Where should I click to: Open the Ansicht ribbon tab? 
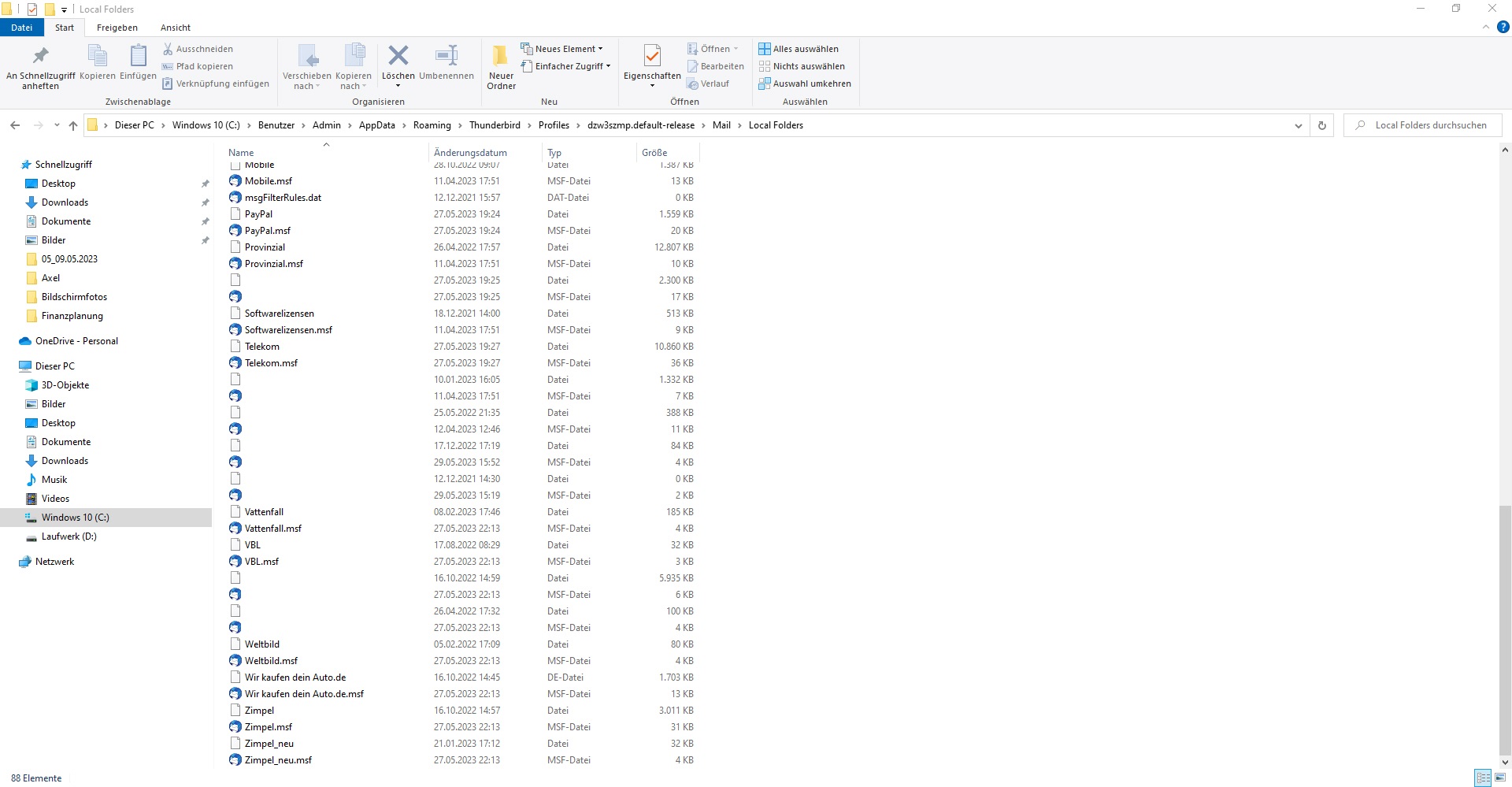(x=176, y=28)
